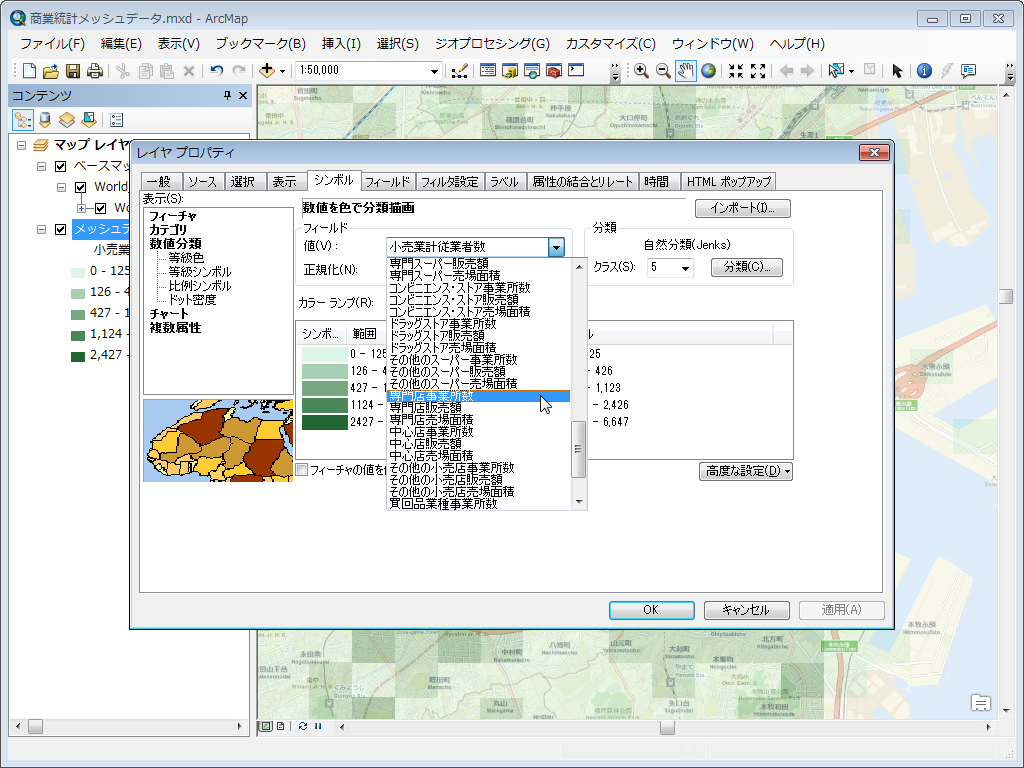
Task: Save the map with floppy disk icon
Action: click(x=73, y=71)
